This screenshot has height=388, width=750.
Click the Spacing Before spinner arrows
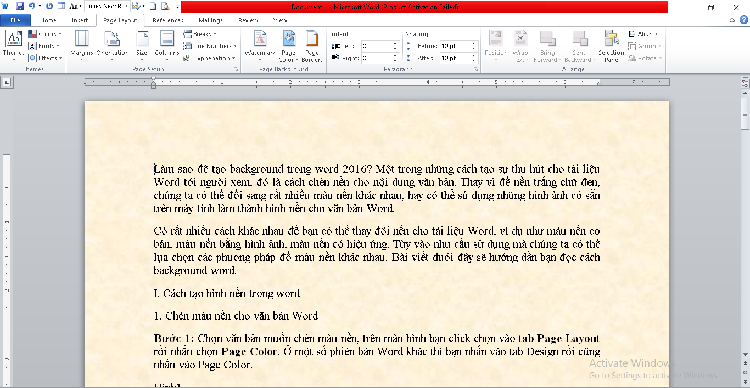click(474, 46)
